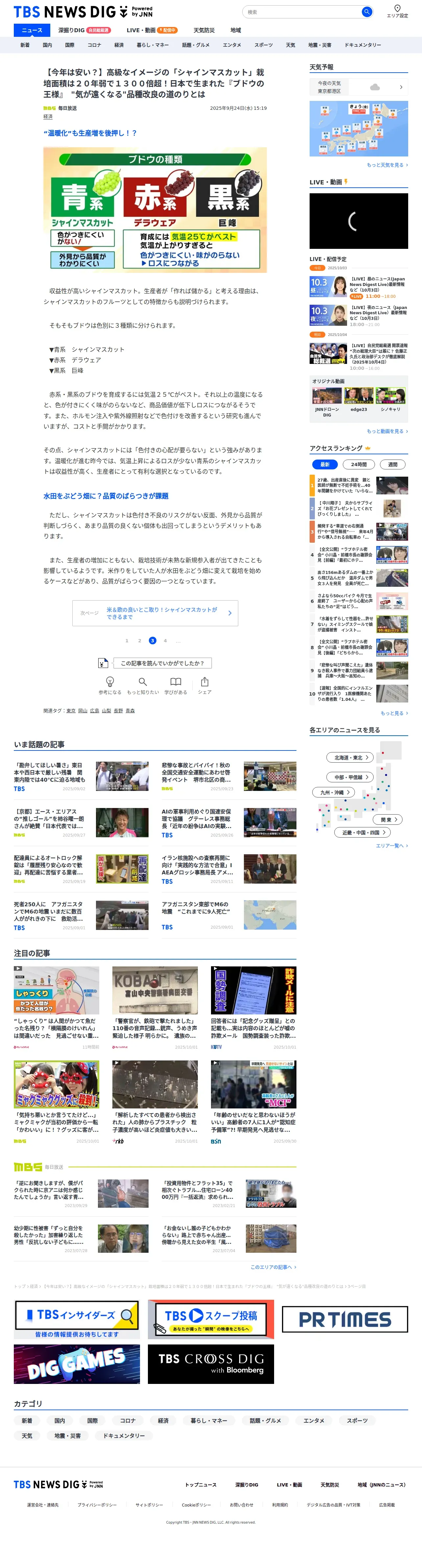The height and width of the screenshot is (1568, 422).
Task: Open 中部・甲信越 area button
Action: pos(351,777)
